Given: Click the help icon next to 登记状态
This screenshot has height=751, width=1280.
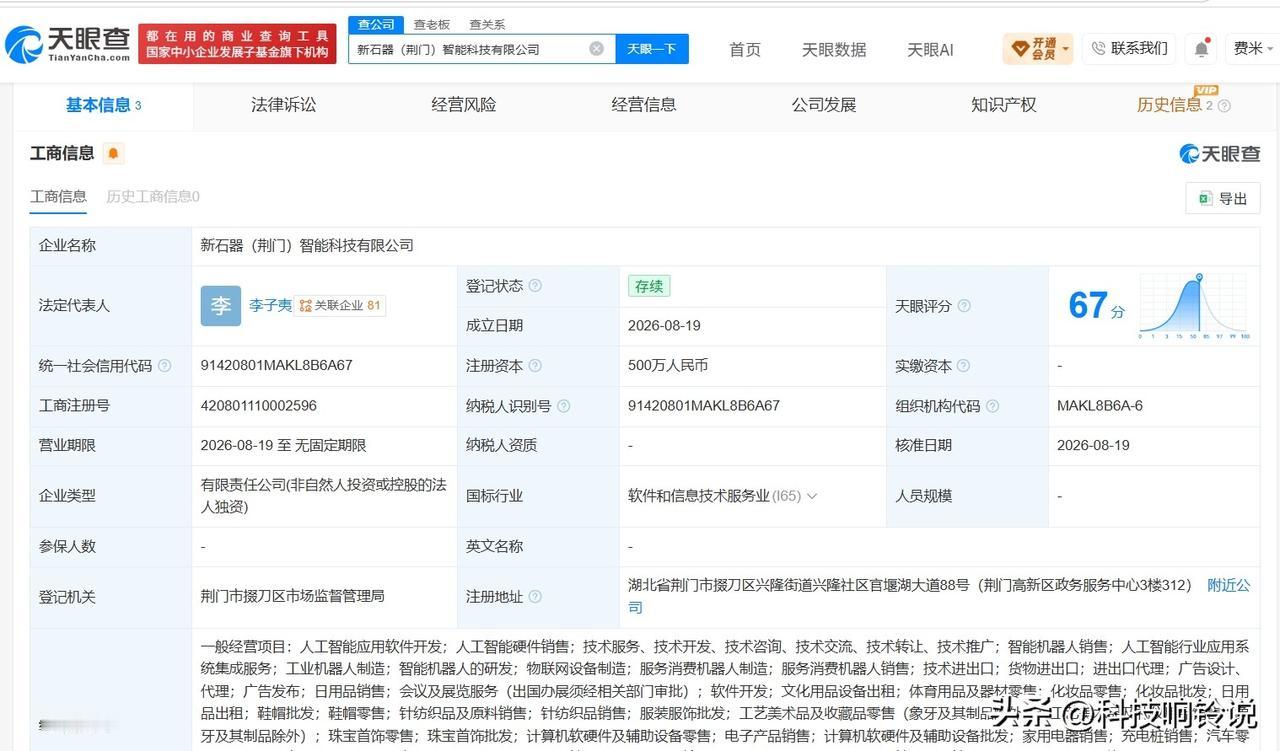Looking at the screenshot, I should click(535, 286).
